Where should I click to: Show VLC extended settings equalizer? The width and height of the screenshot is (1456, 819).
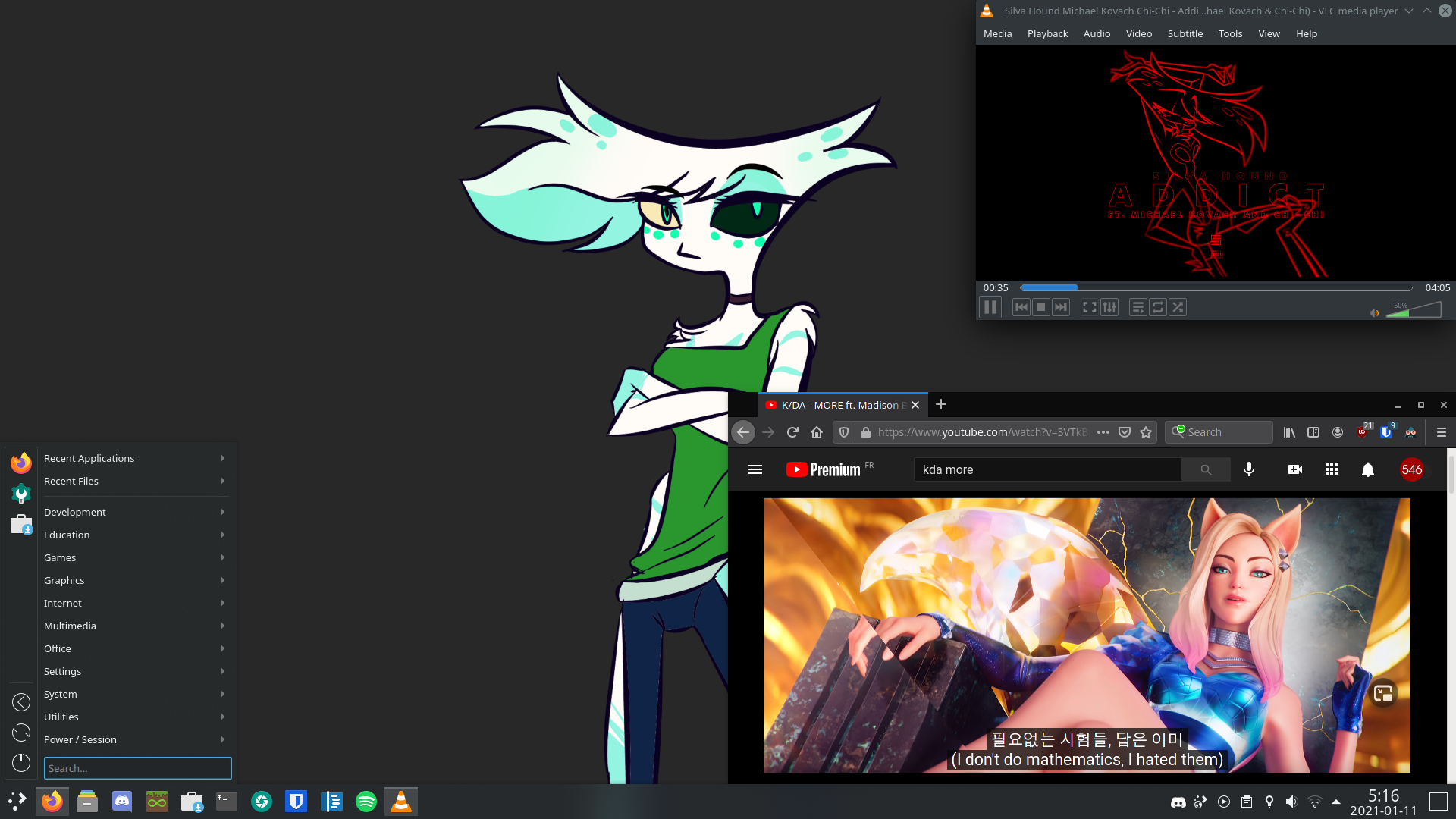click(1109, 307)
